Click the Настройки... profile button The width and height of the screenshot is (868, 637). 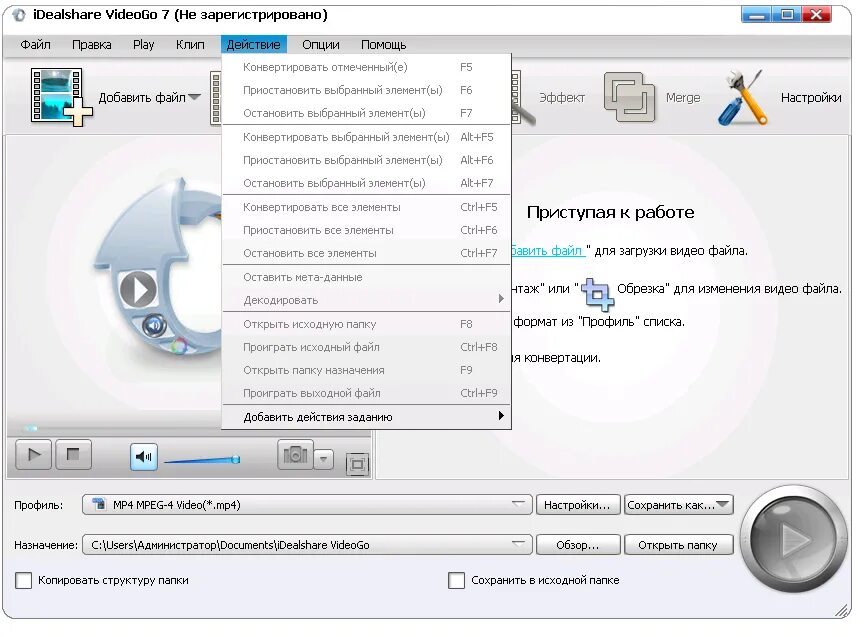[x=577, y=505]
